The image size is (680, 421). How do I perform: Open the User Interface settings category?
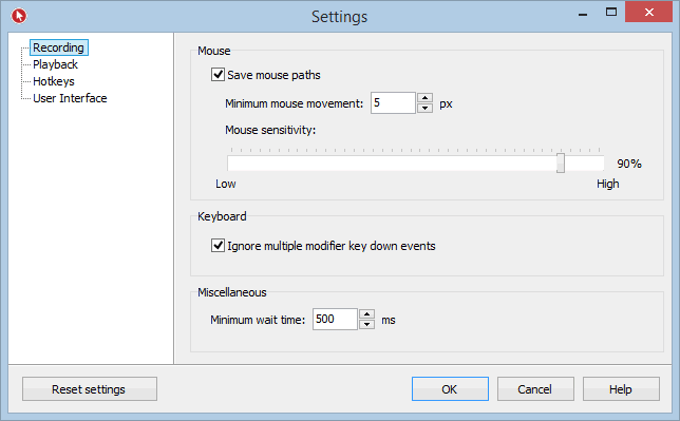click(x=70, y=98)
